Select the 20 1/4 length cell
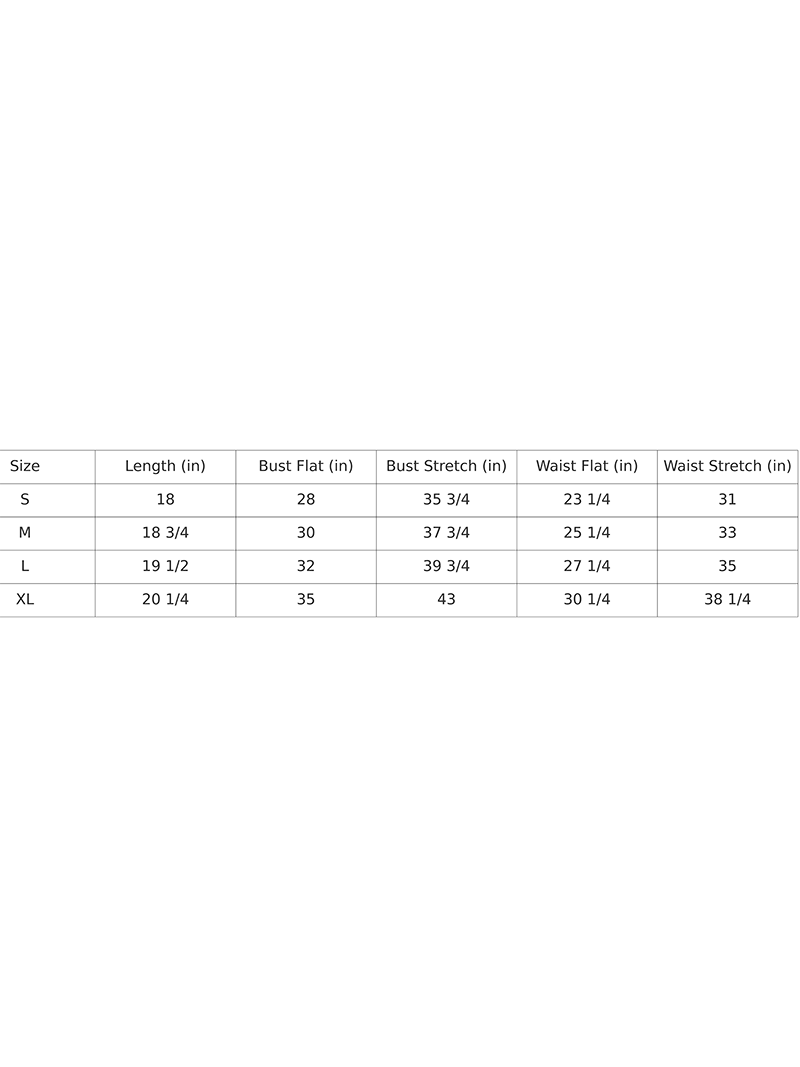The width and height of the screenshot is (800, 1067). point(165,600)
